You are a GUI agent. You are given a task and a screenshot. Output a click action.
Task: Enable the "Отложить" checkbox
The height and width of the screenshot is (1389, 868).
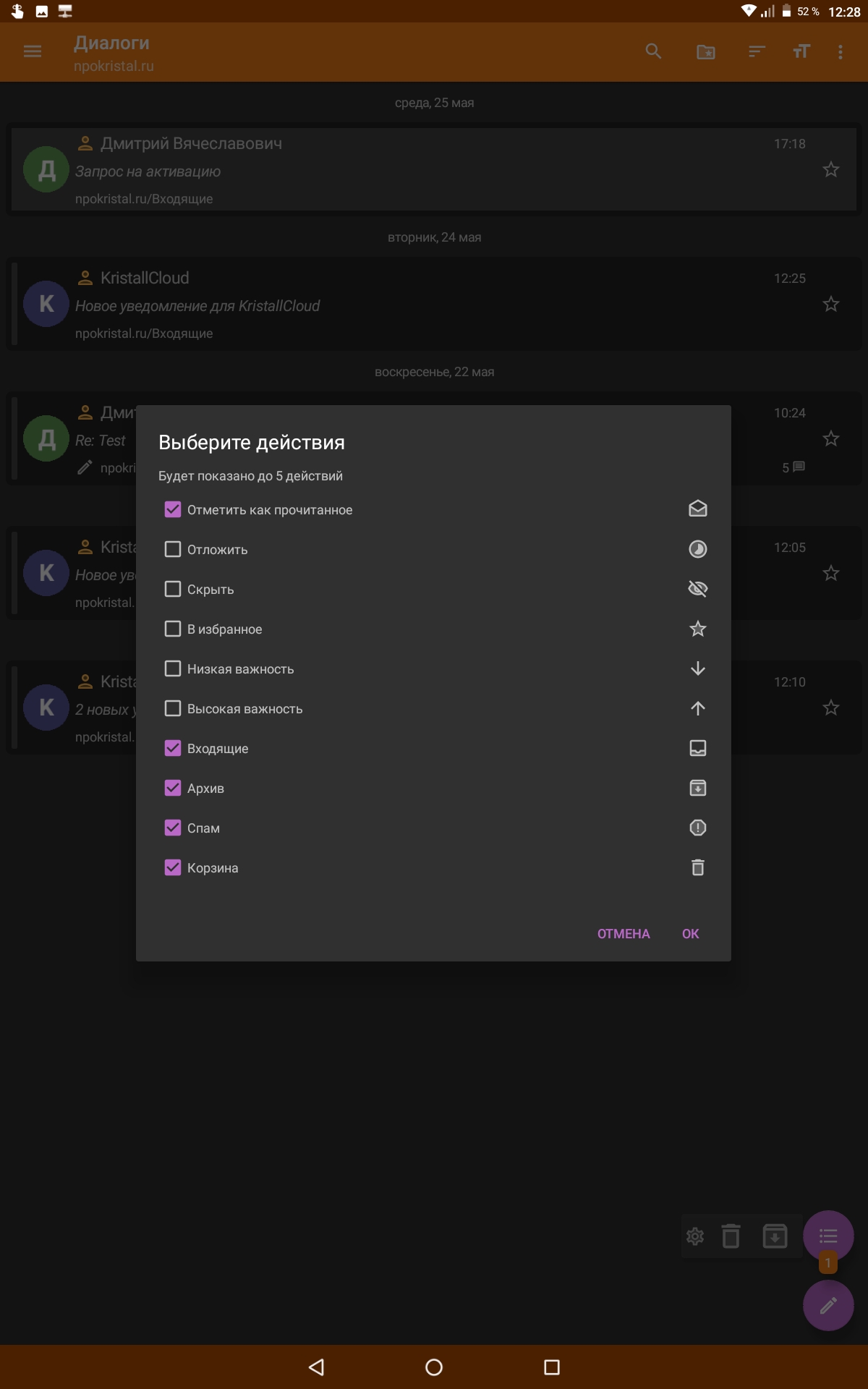click(x=173, y=550)
